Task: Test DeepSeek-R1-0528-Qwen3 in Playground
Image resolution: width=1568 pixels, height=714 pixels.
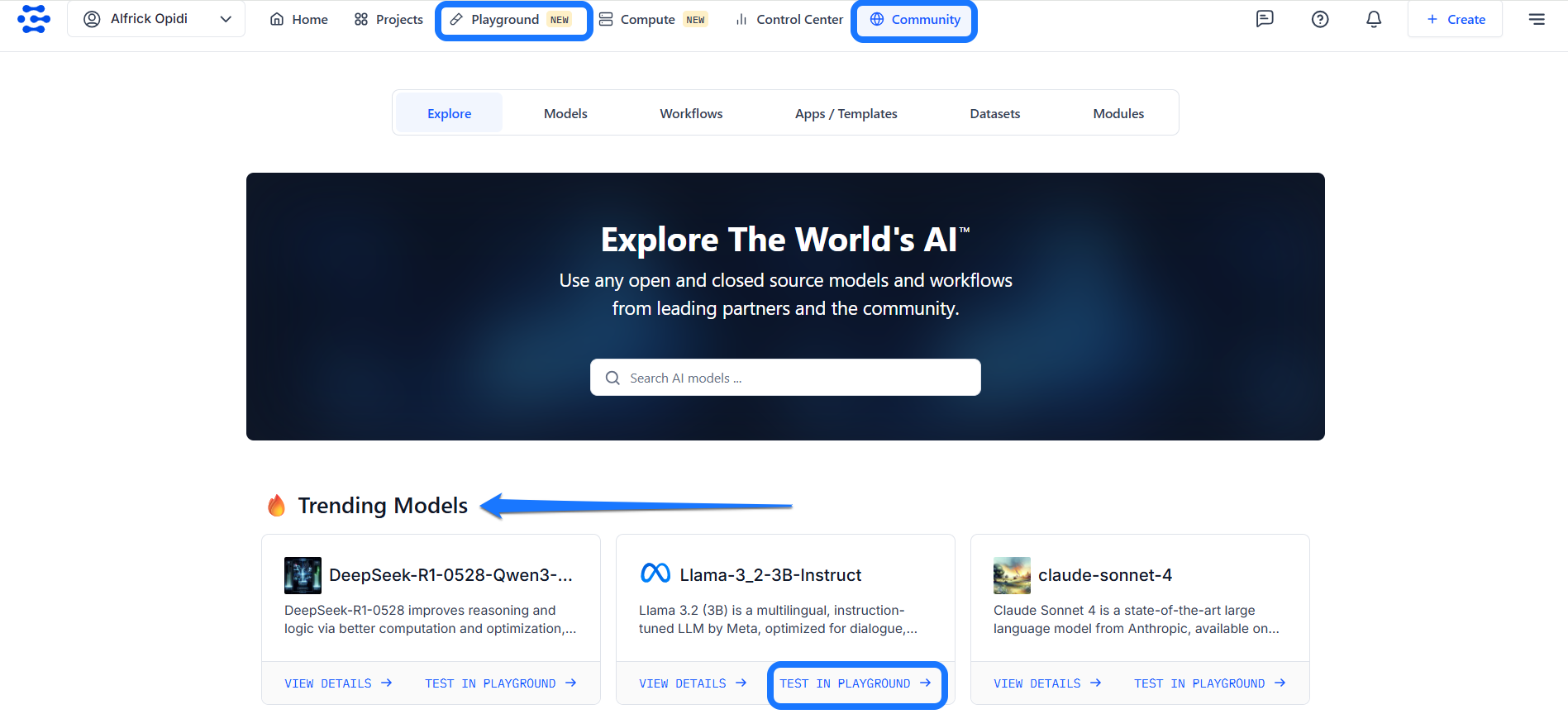Action: [501, 683]
